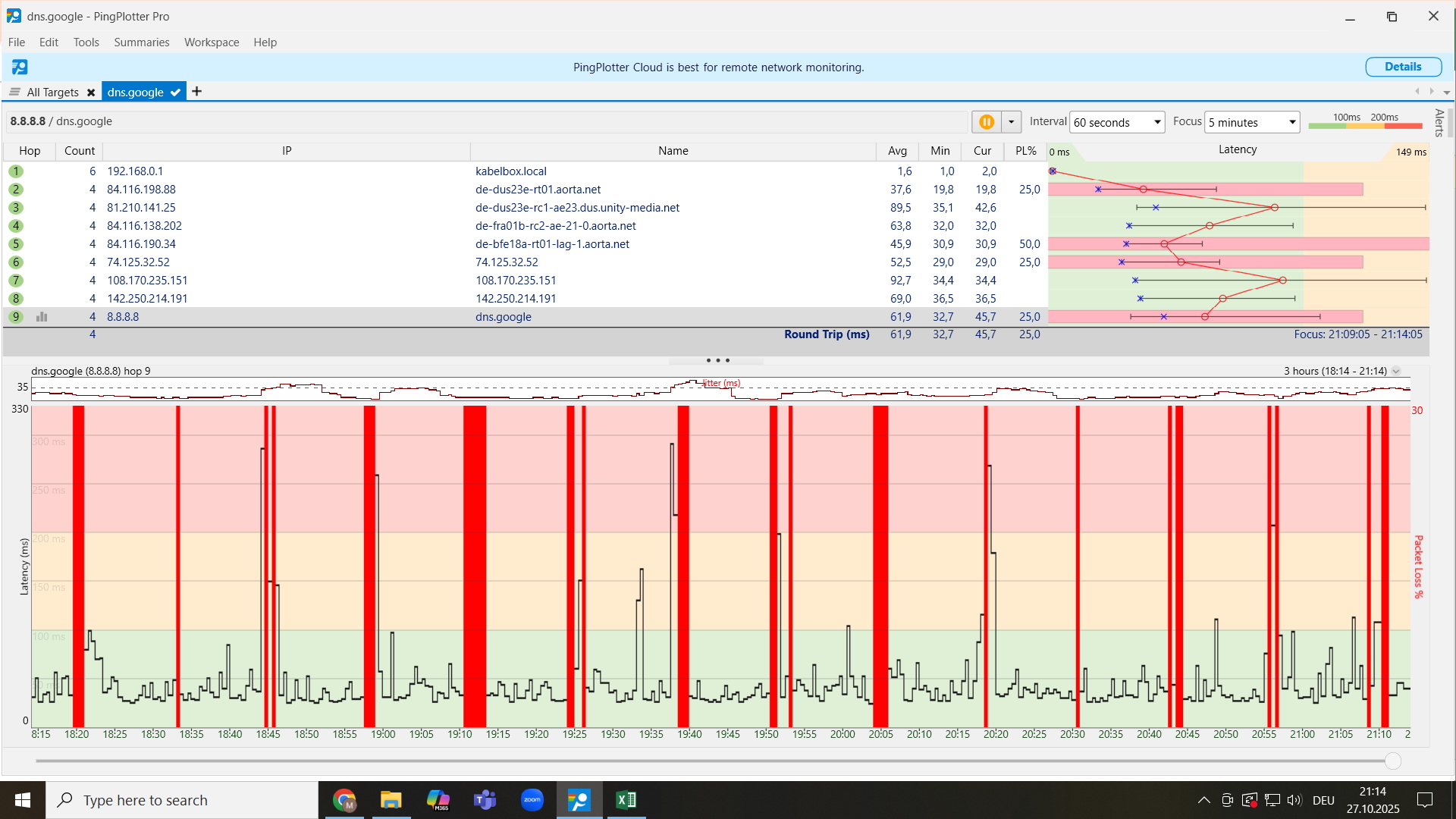This screenshot has width=1456, height=819.
Task: Click the Details button in the banner
Action: coord(1403,67)
